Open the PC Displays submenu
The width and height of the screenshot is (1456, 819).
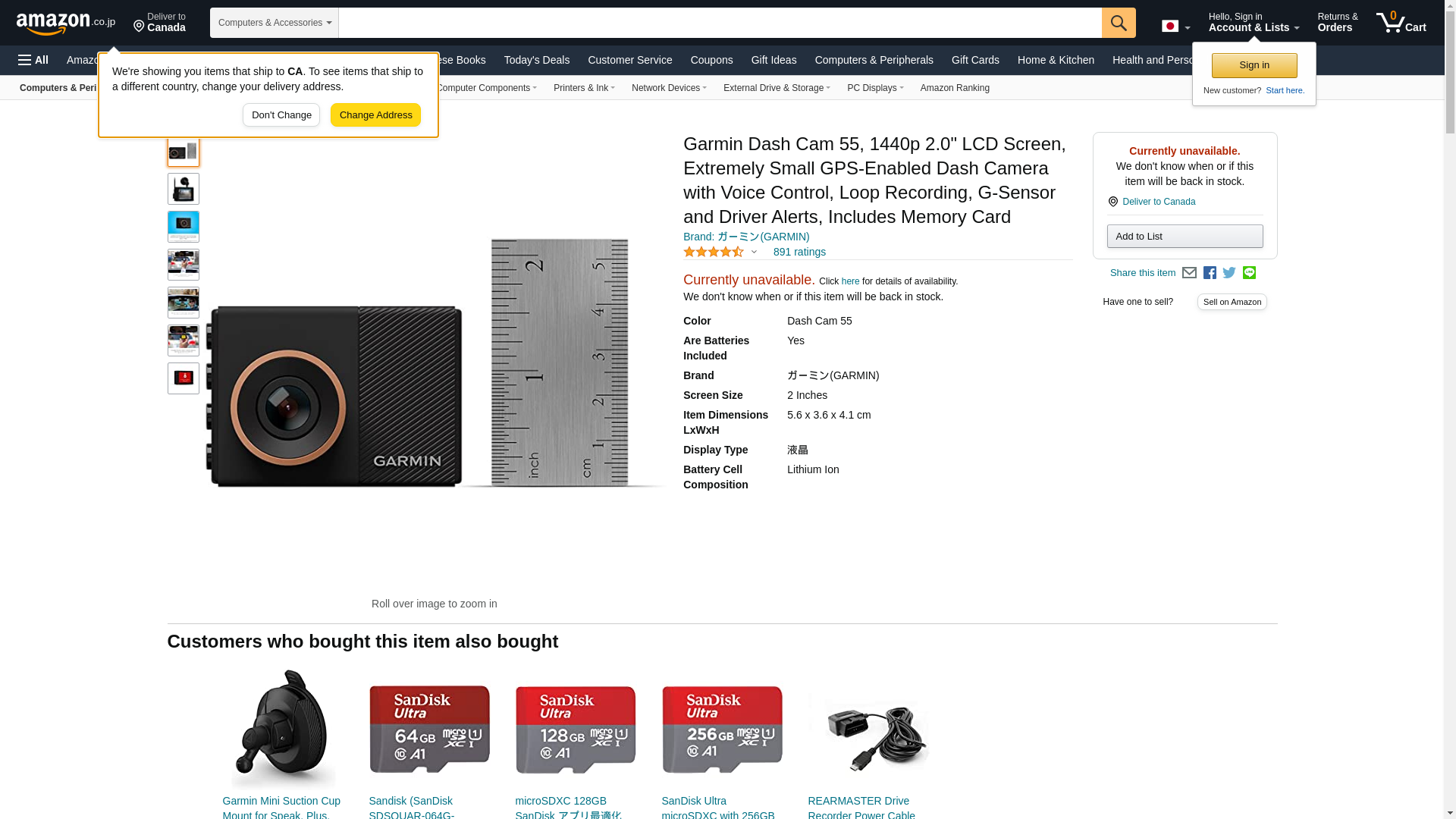pos(875,88)
